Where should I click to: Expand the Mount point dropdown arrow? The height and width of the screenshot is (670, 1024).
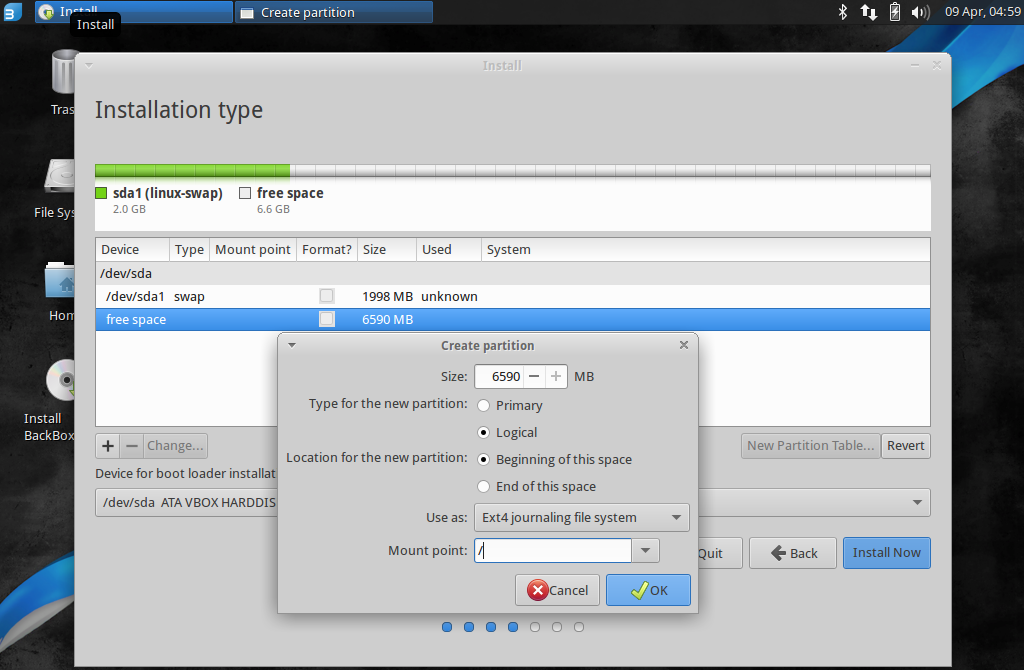point(645,550)
